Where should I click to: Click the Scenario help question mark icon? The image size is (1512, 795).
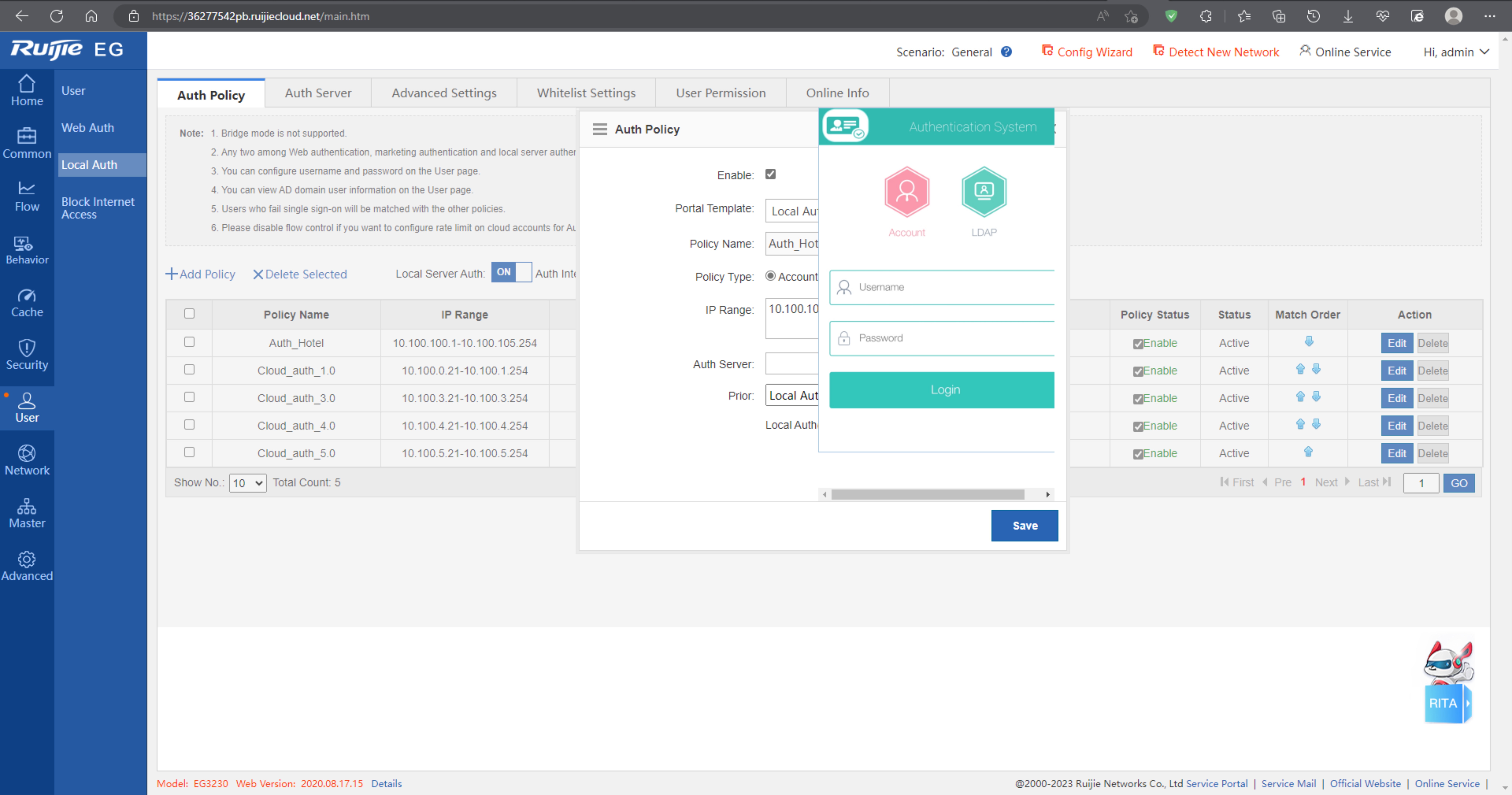tap(1006, 52)
